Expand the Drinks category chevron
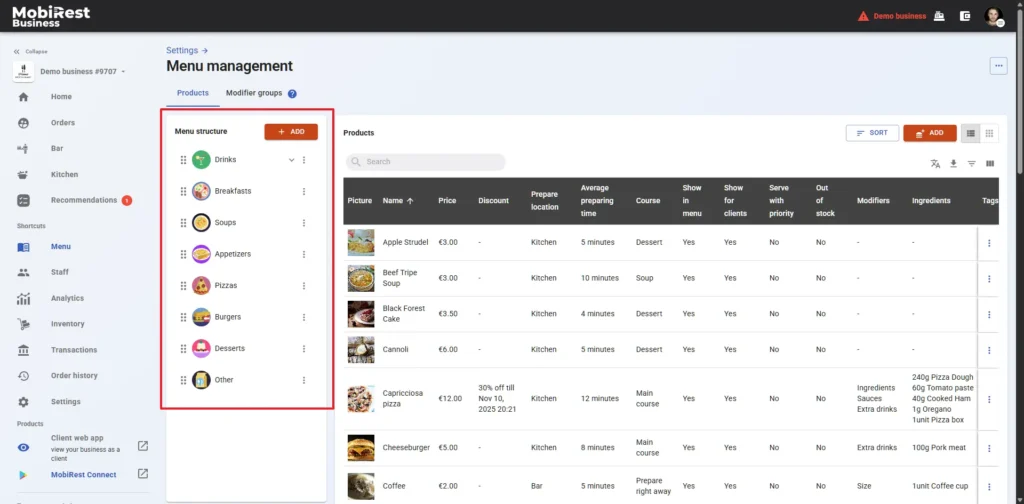This screenshot has width=1024, height=504. pos(292,160)
